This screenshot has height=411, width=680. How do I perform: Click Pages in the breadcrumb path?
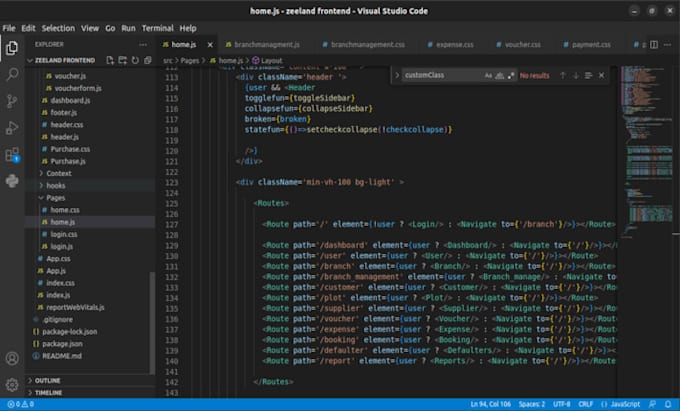pos(190,61)
